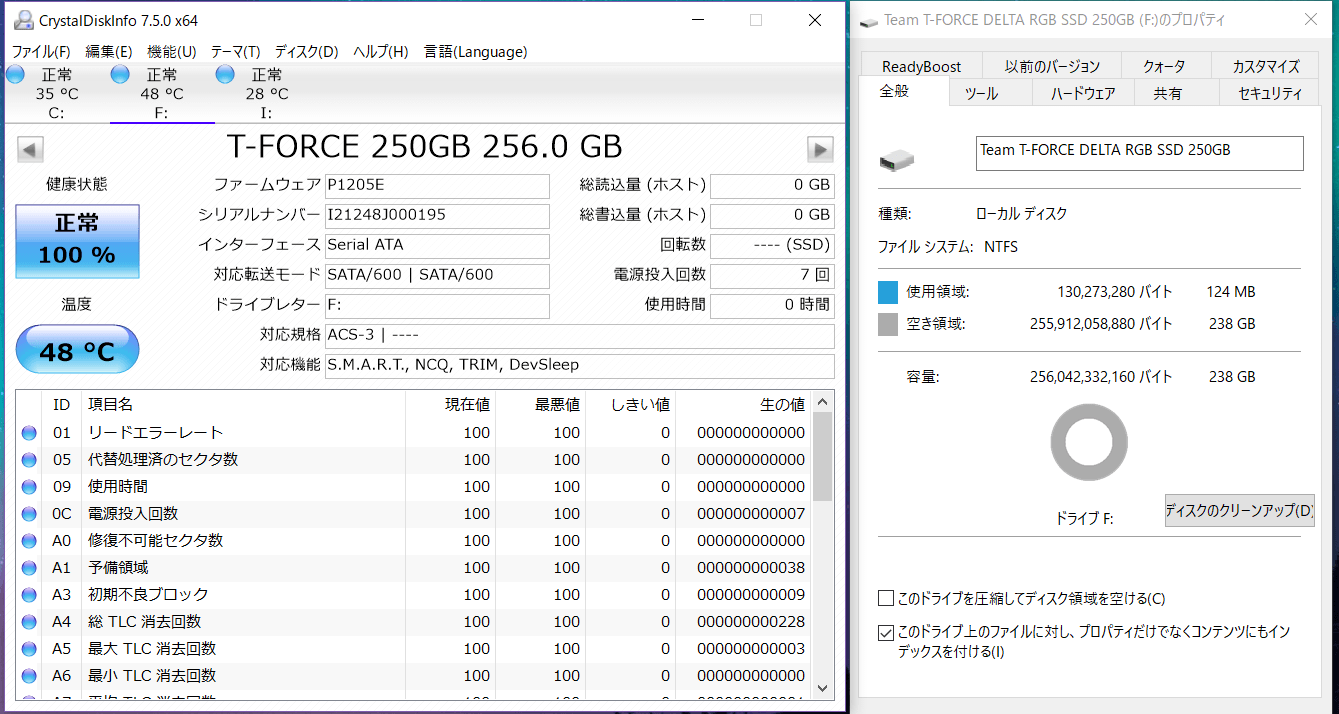Click drive icon in properties window title bar
Screen dimensions: 1339x714
point(869,21)
